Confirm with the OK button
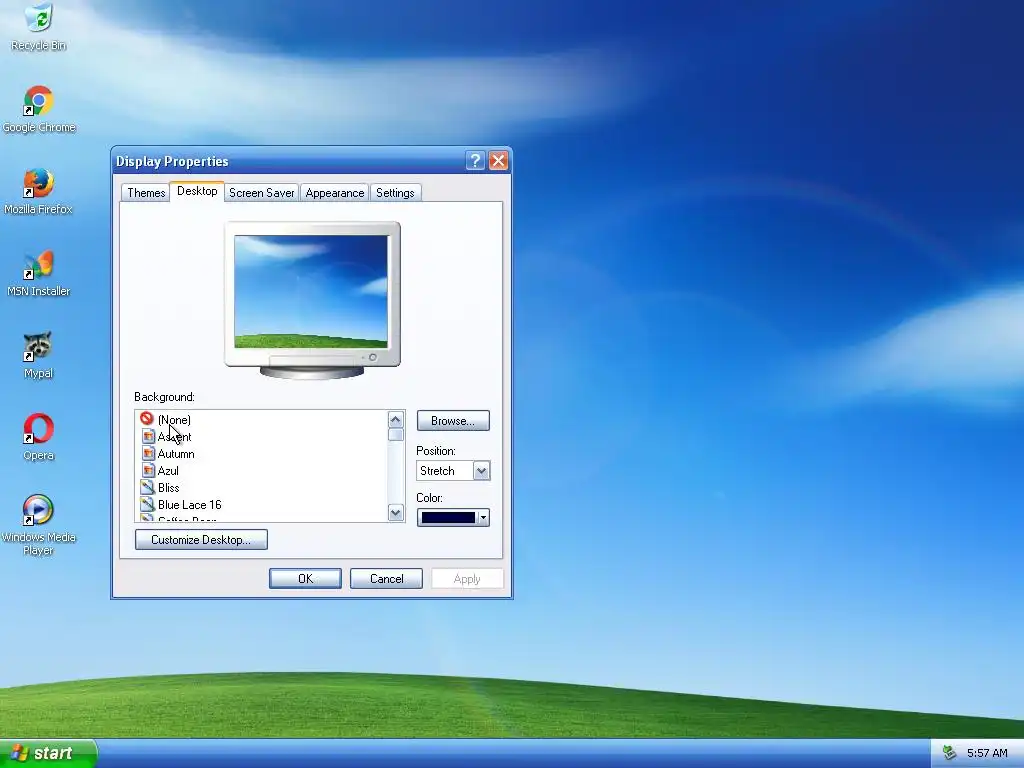Screen dimensions: 1024x768 coord(305,579)
